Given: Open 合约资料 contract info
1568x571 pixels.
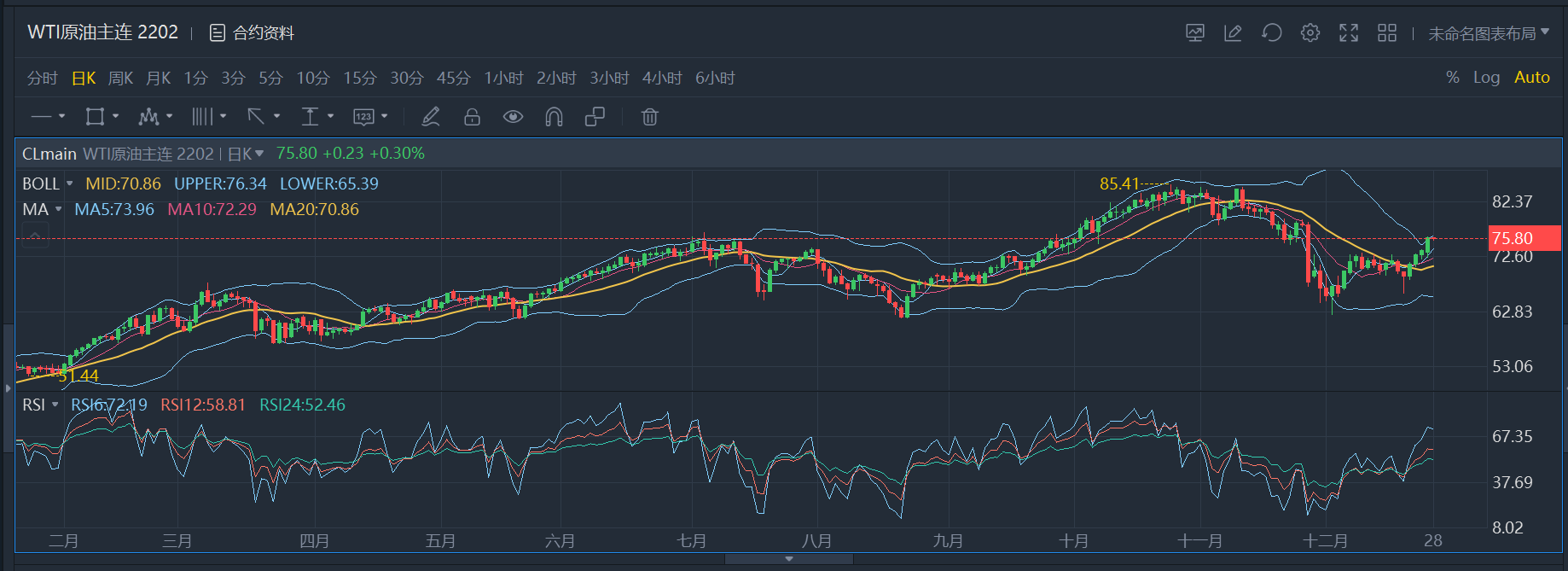Looking at the screenshot, I should [253, 33].
